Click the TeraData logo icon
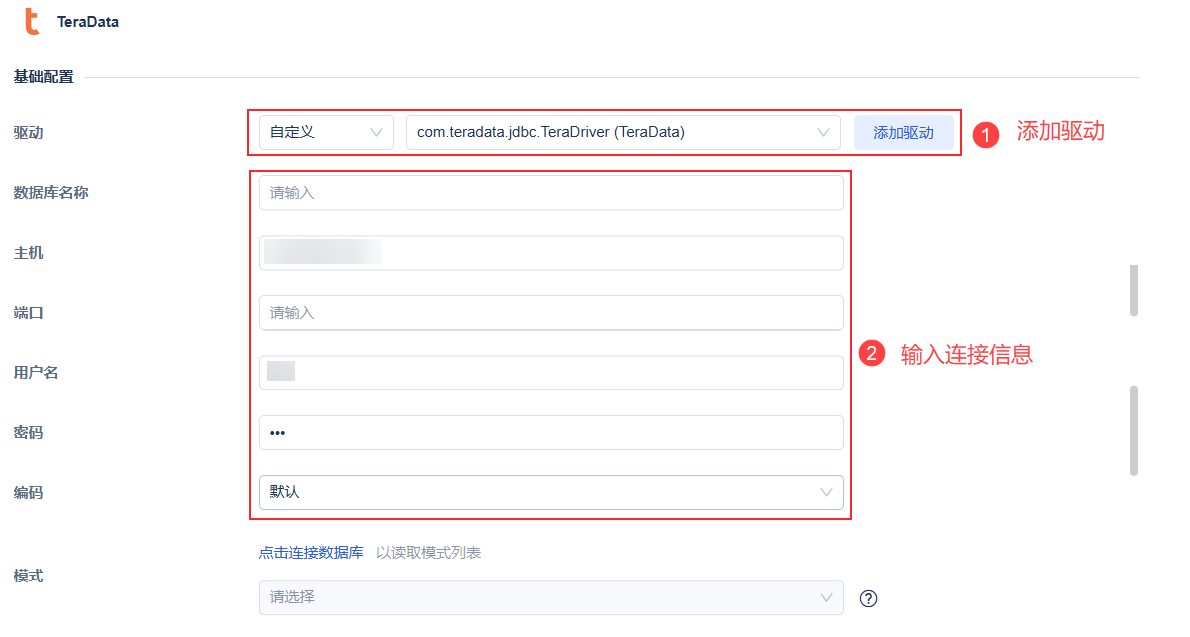 tap(31, 21)
